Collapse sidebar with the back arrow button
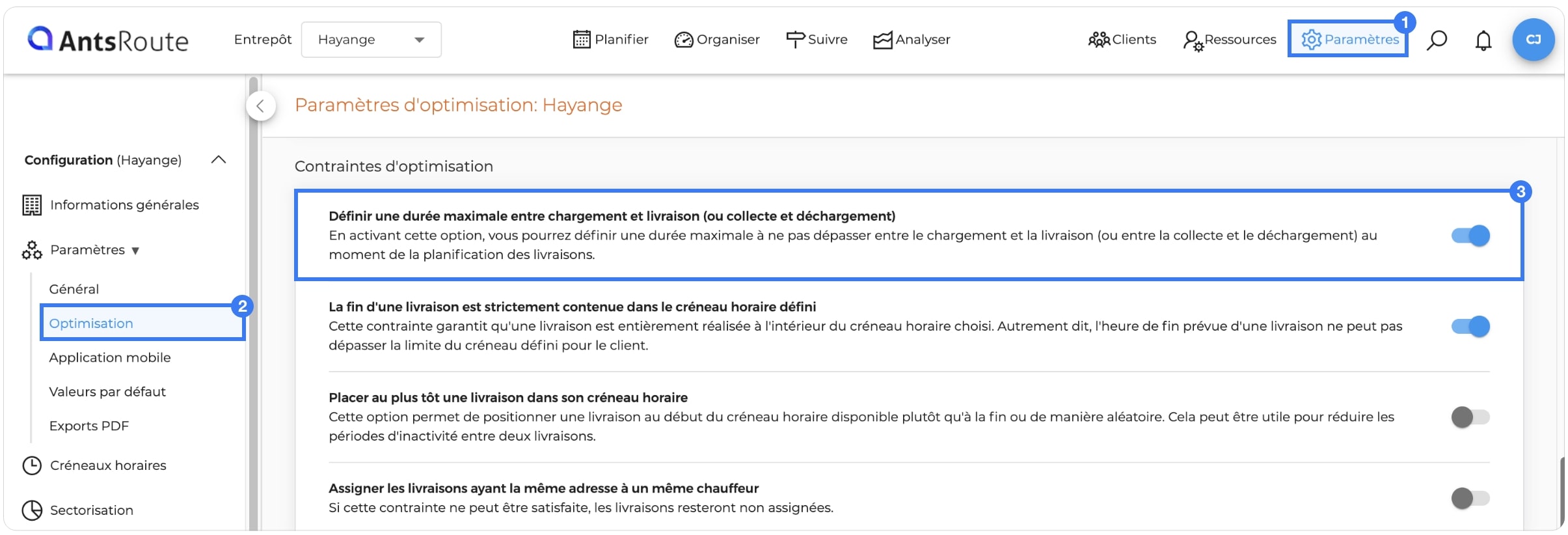The height and width of the screenshot is (535, 1568). click(x=260, y=106)
